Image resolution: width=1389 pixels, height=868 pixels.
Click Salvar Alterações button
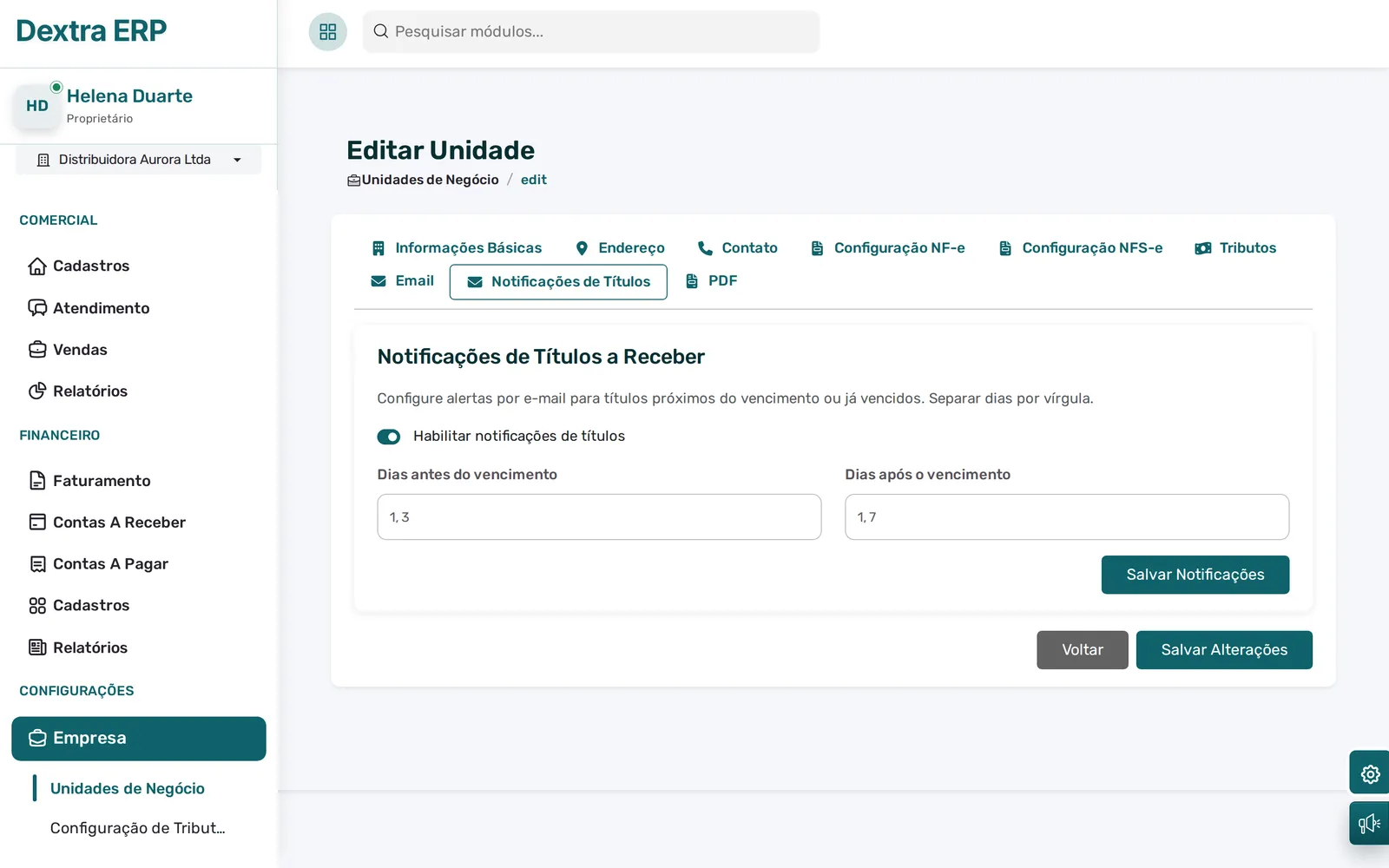[1224, 650]
